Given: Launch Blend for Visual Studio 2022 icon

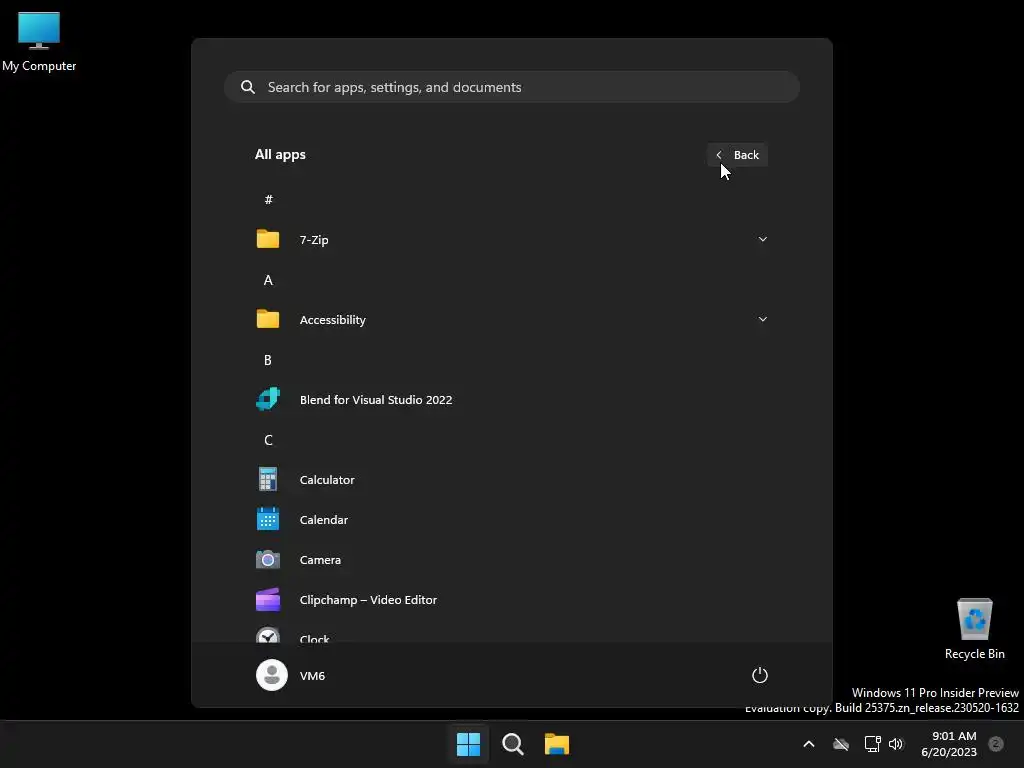Looking at the screenshot, I should coord(268,399).
